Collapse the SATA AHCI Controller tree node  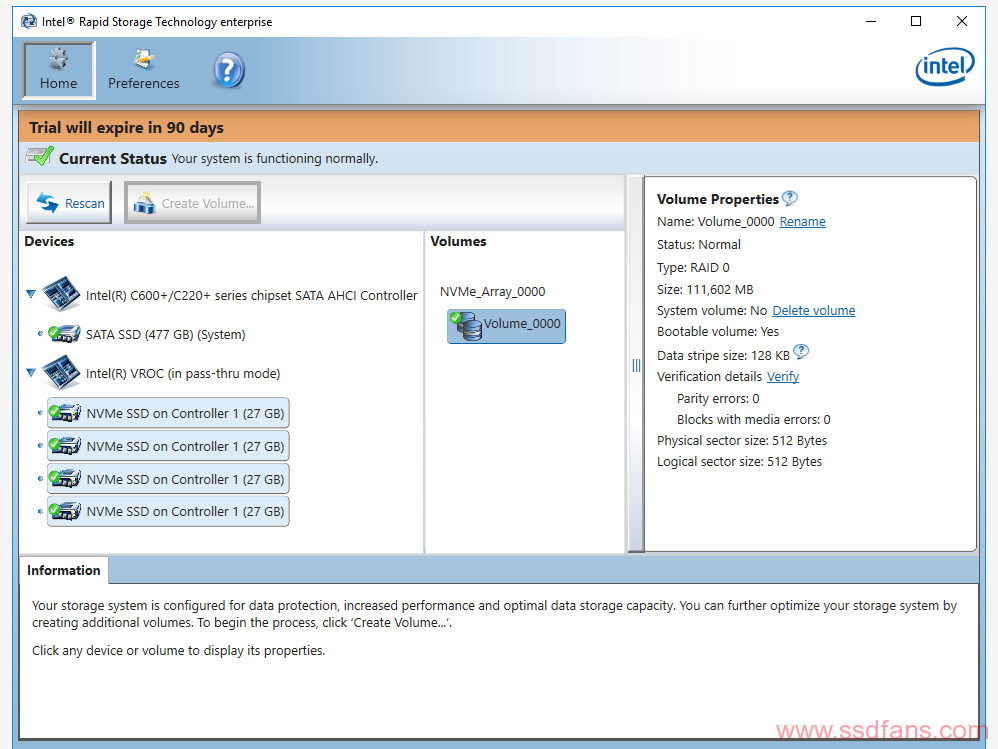point(31,294)
